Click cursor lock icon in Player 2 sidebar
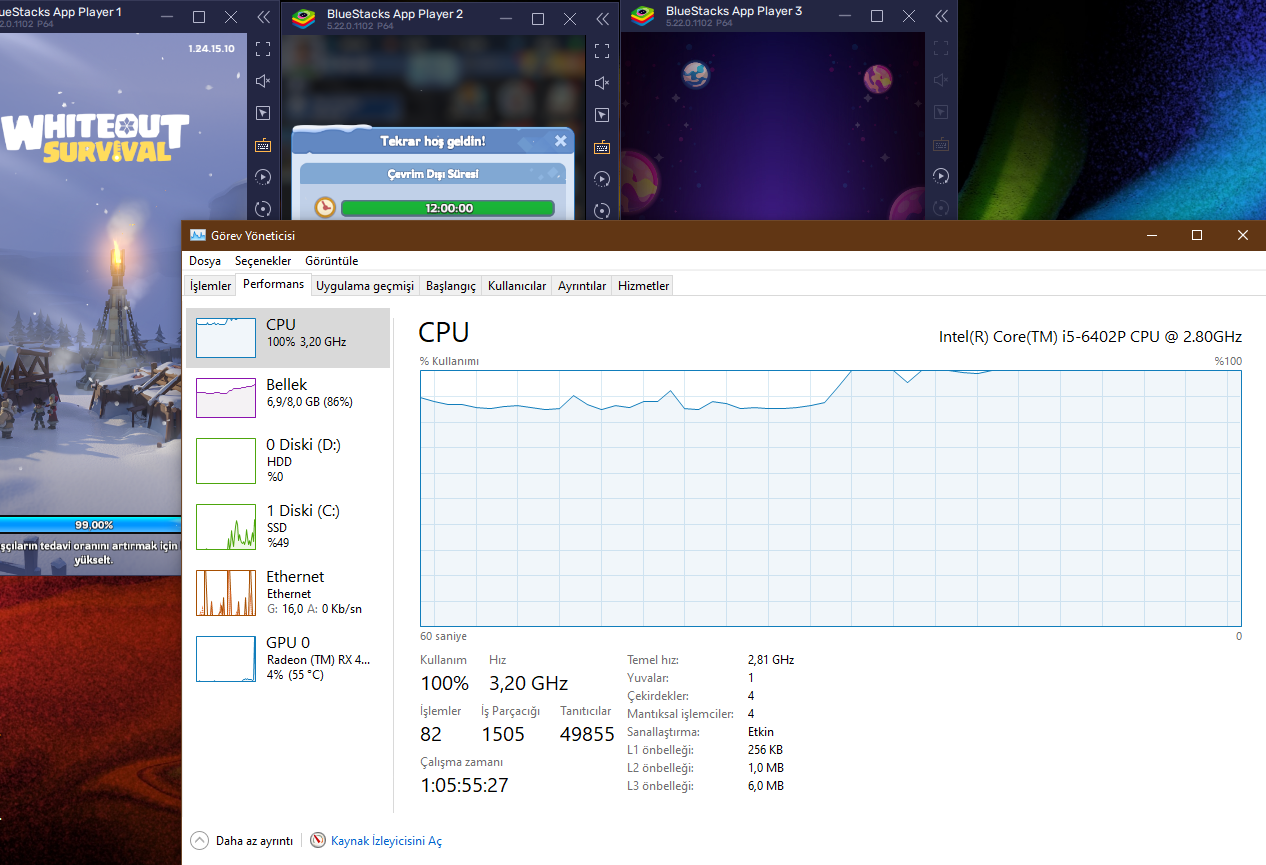This screenshot has width=1266, height=865. [602, 115]
